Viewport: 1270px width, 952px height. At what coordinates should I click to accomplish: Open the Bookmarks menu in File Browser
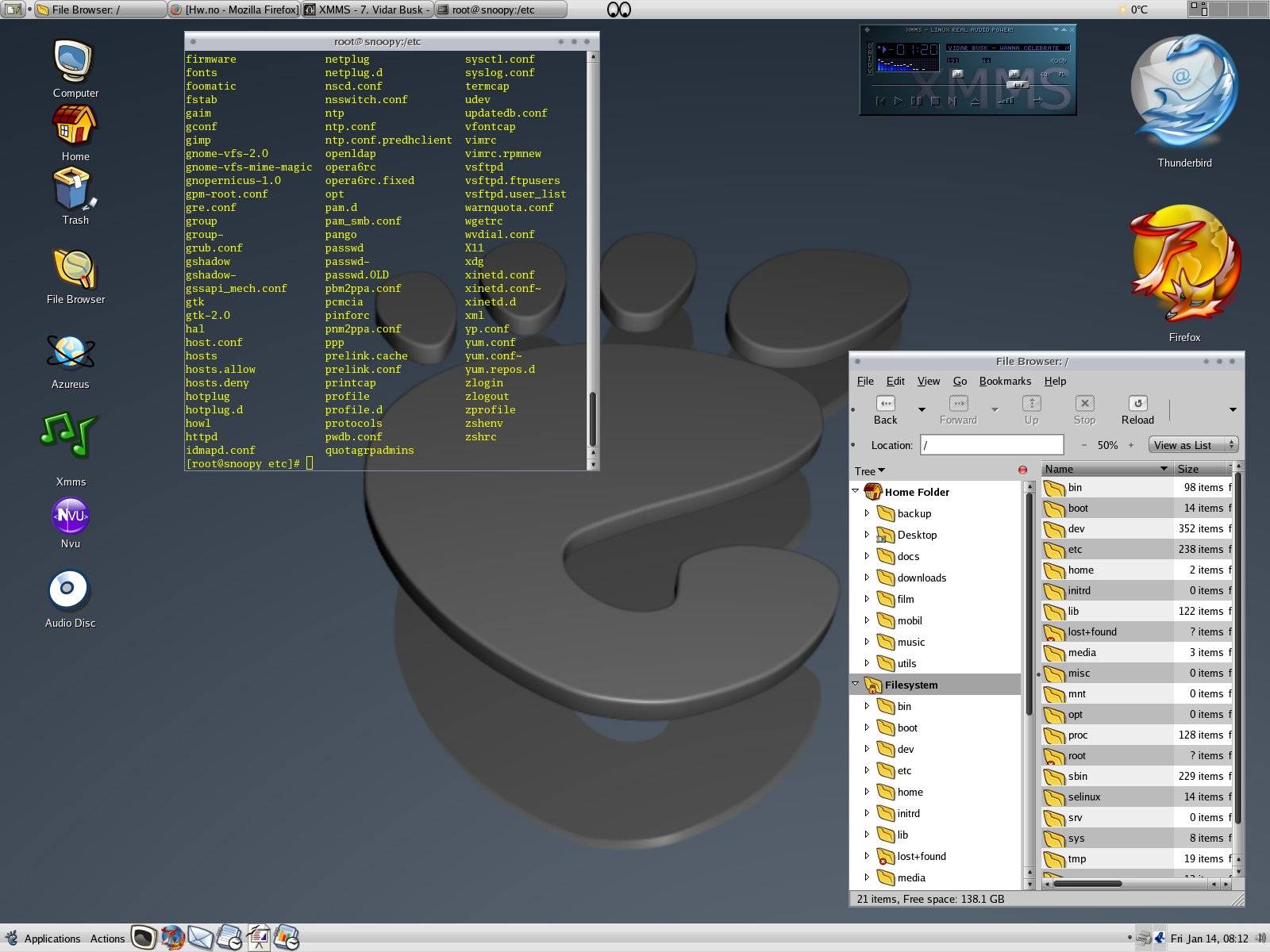tap(1005, 381)
